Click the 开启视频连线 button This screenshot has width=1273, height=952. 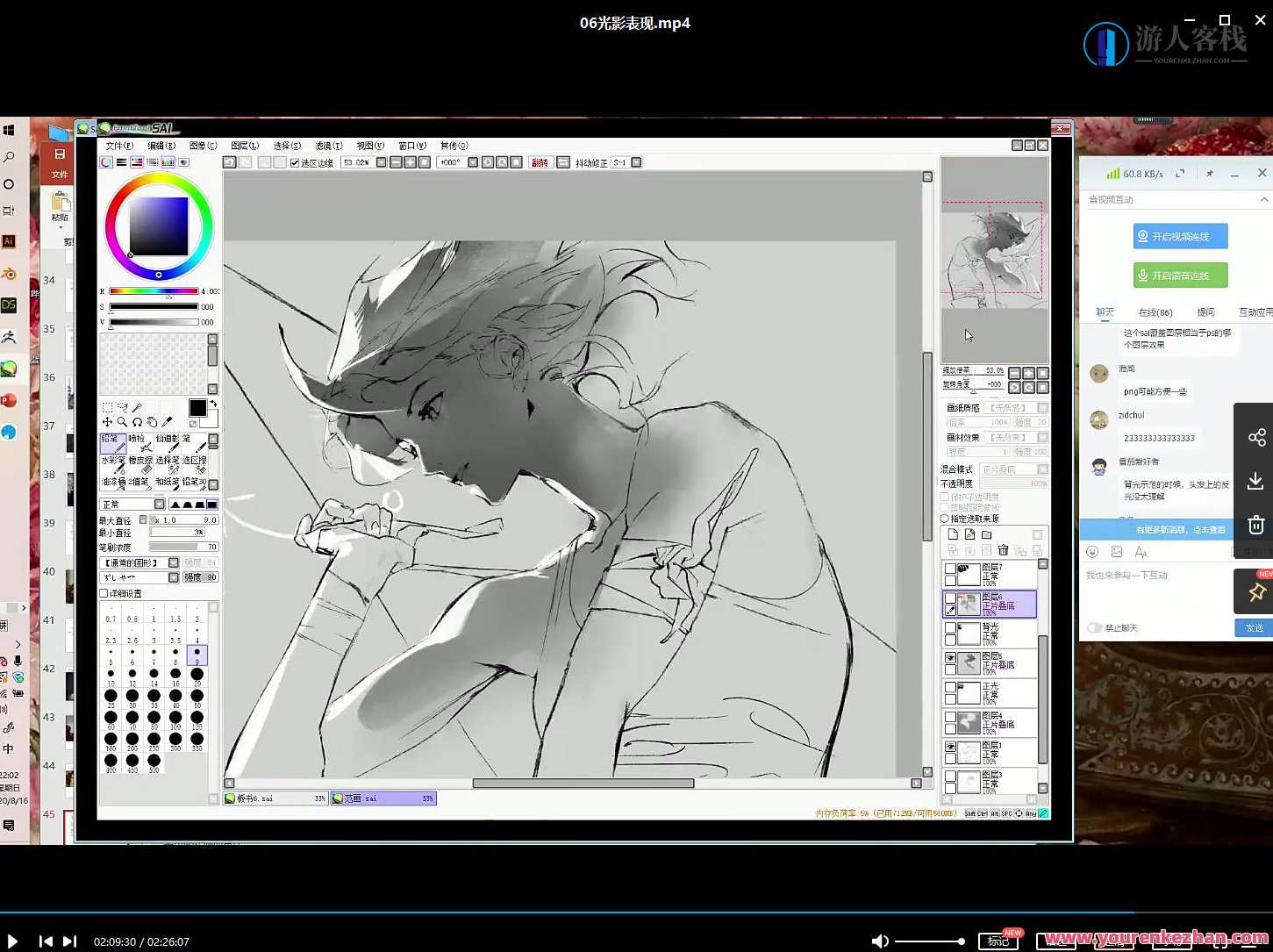1180,236
